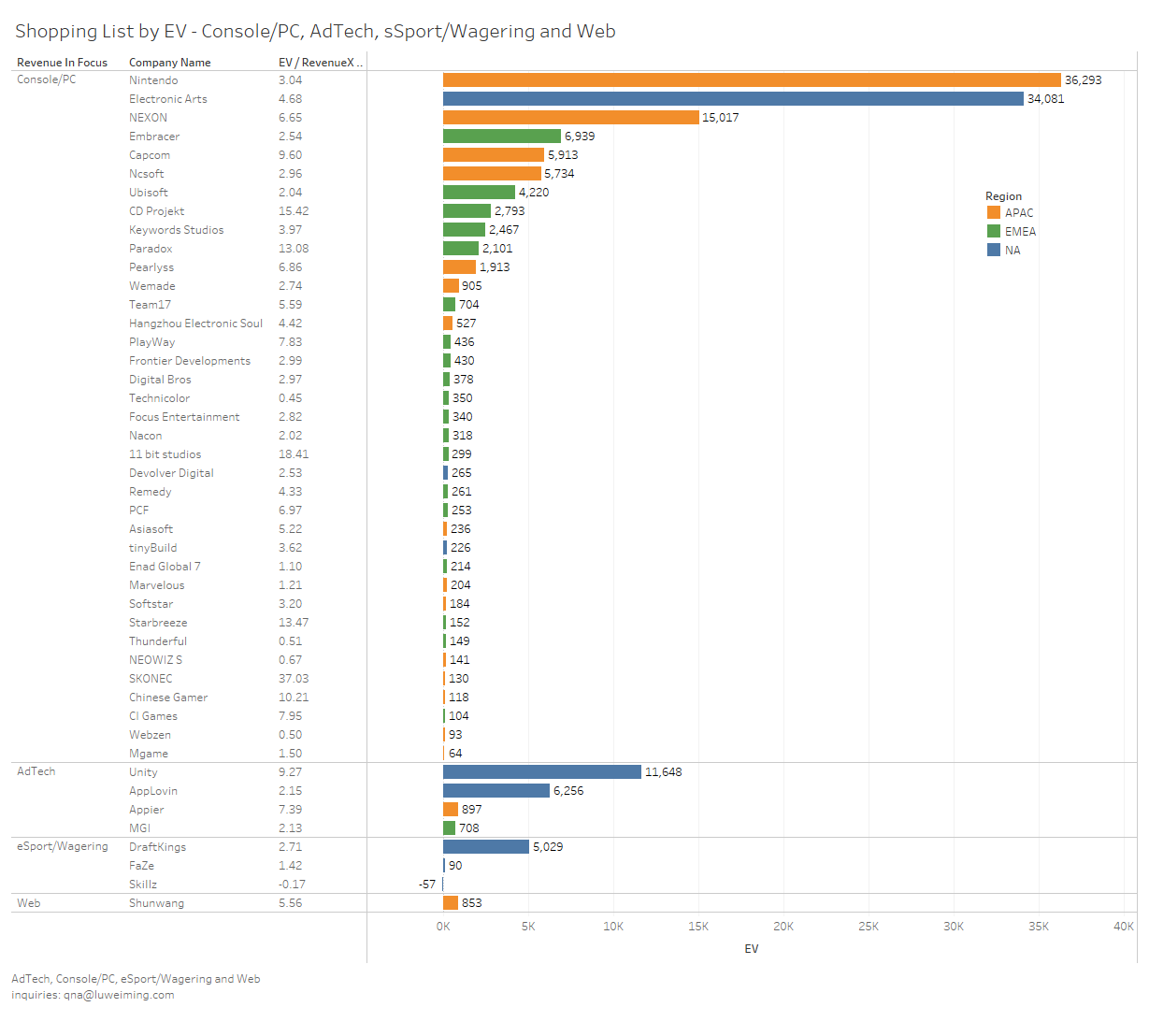Click the Shunwang bar labeled 853
Image resolution: width=1149 pixels, height=1036 pixels.
point(451,903)
